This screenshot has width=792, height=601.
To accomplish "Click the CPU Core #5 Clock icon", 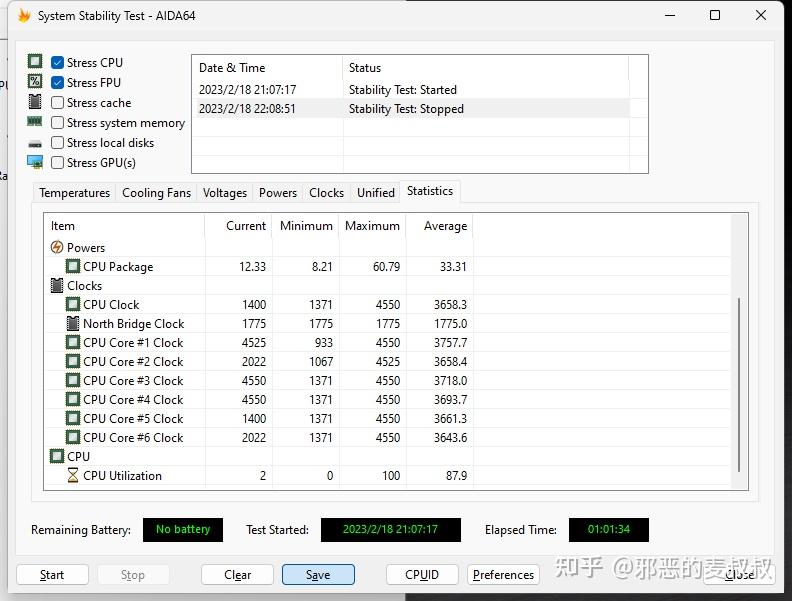I will click(73, 419).
